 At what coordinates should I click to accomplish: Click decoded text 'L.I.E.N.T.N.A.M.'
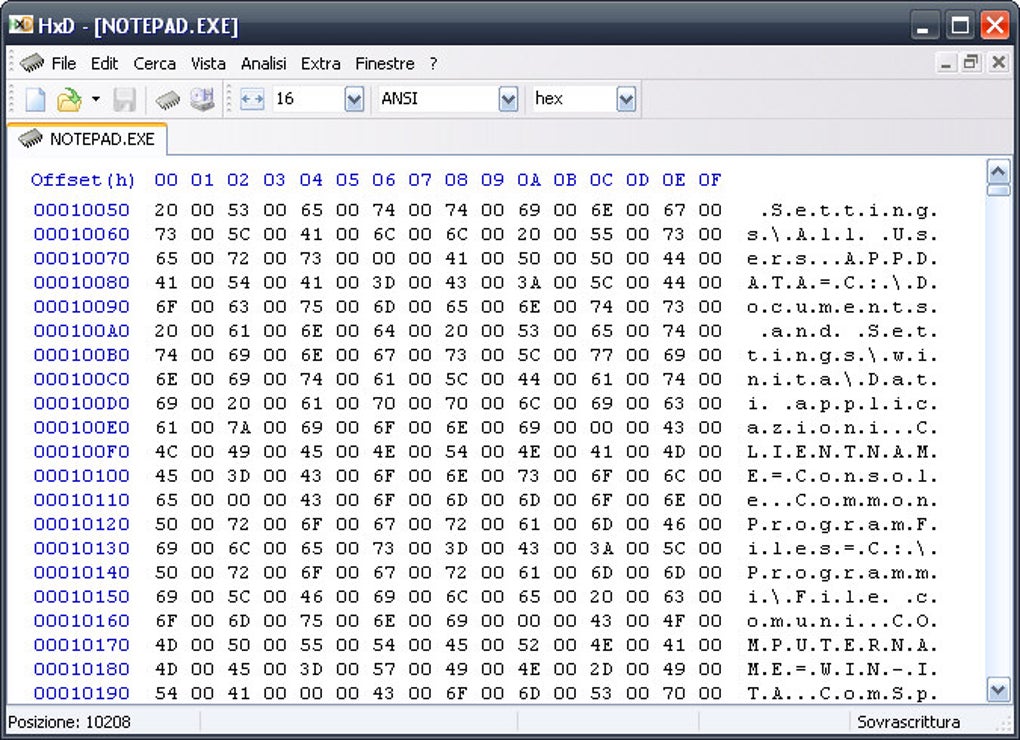pyautogui.click(x=842, y=452)
